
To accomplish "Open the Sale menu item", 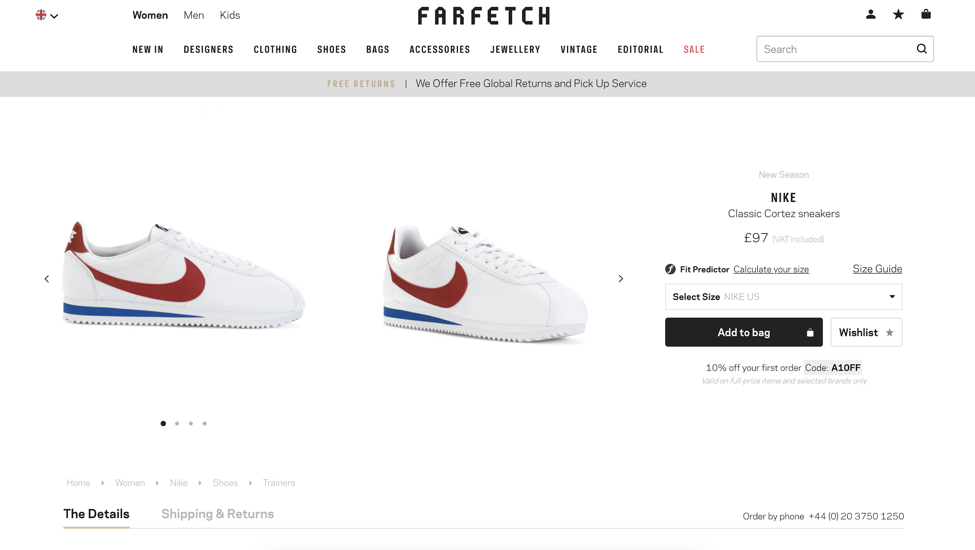I will point(694,50).
